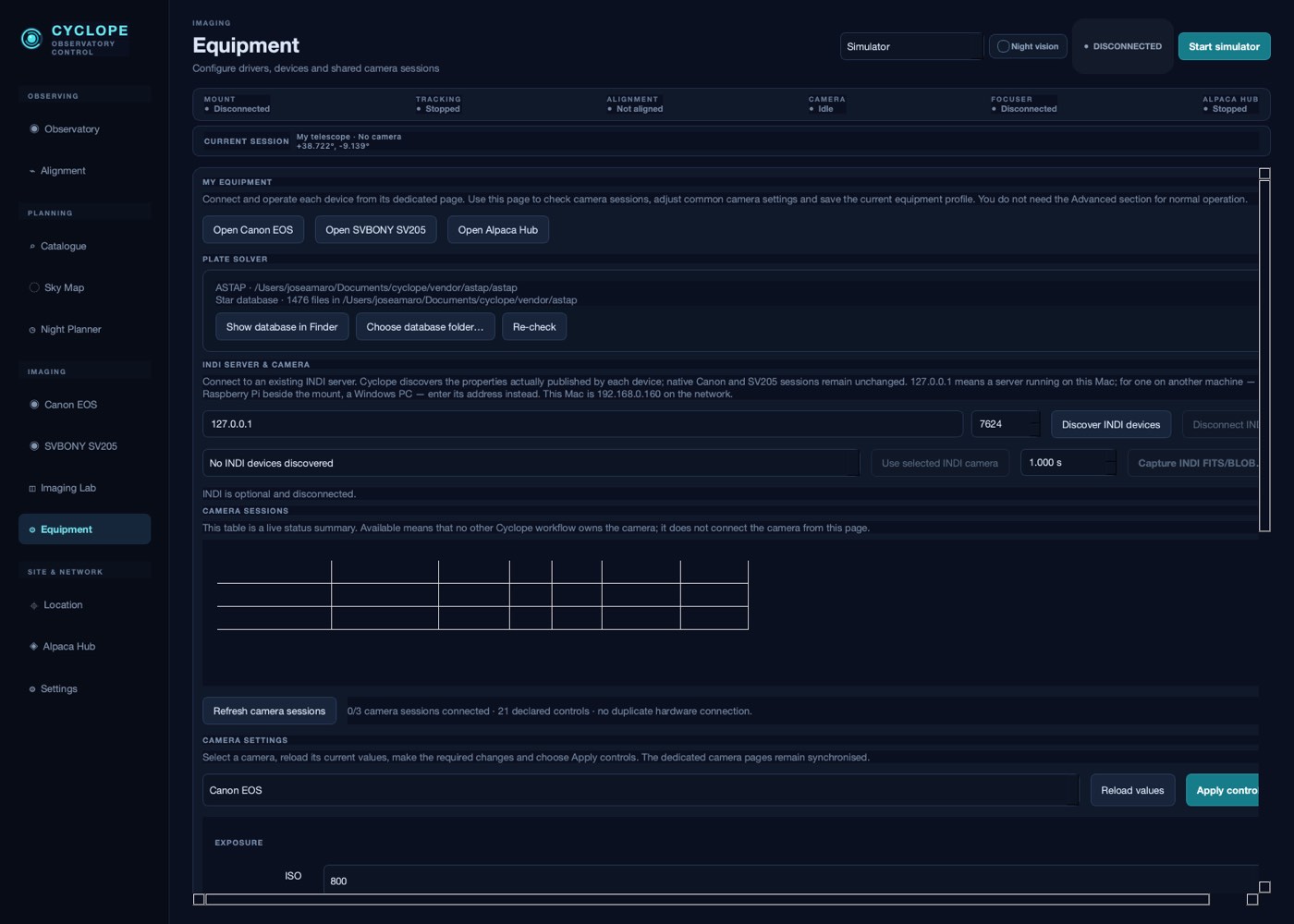
Task: Click the Canon EOS sidebar icon
Action: 34,405
